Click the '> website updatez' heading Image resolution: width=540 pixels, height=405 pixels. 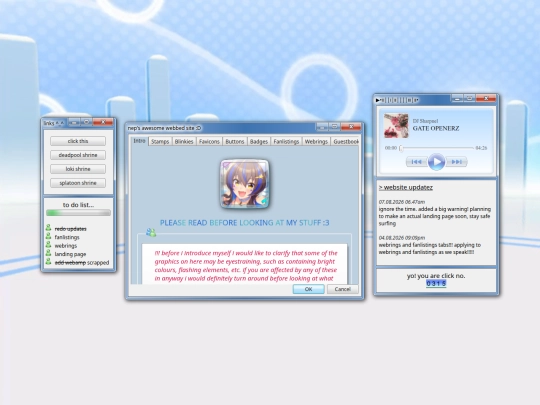coord(406,187)
